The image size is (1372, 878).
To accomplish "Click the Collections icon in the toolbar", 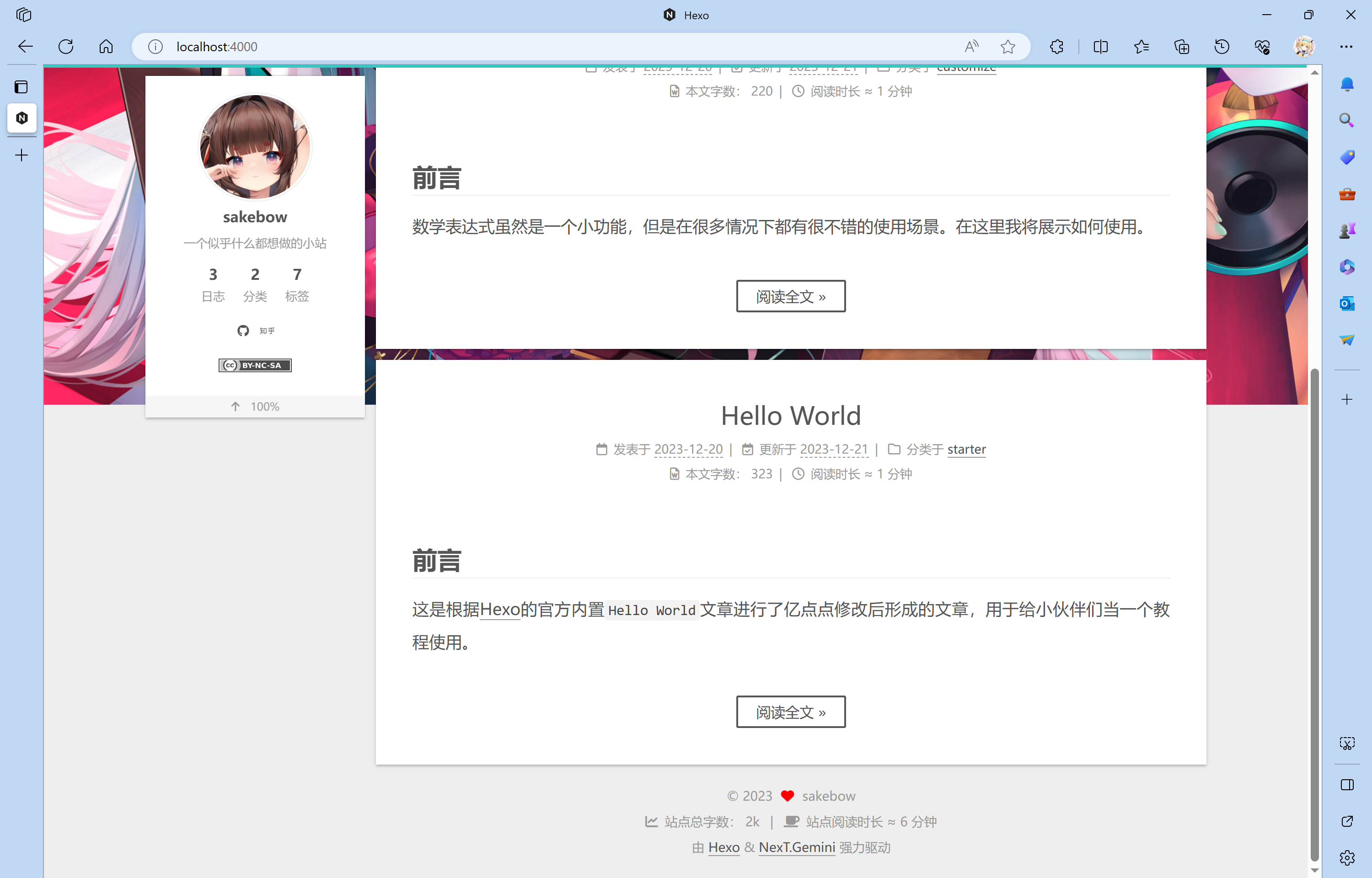I will point(1181,47).
